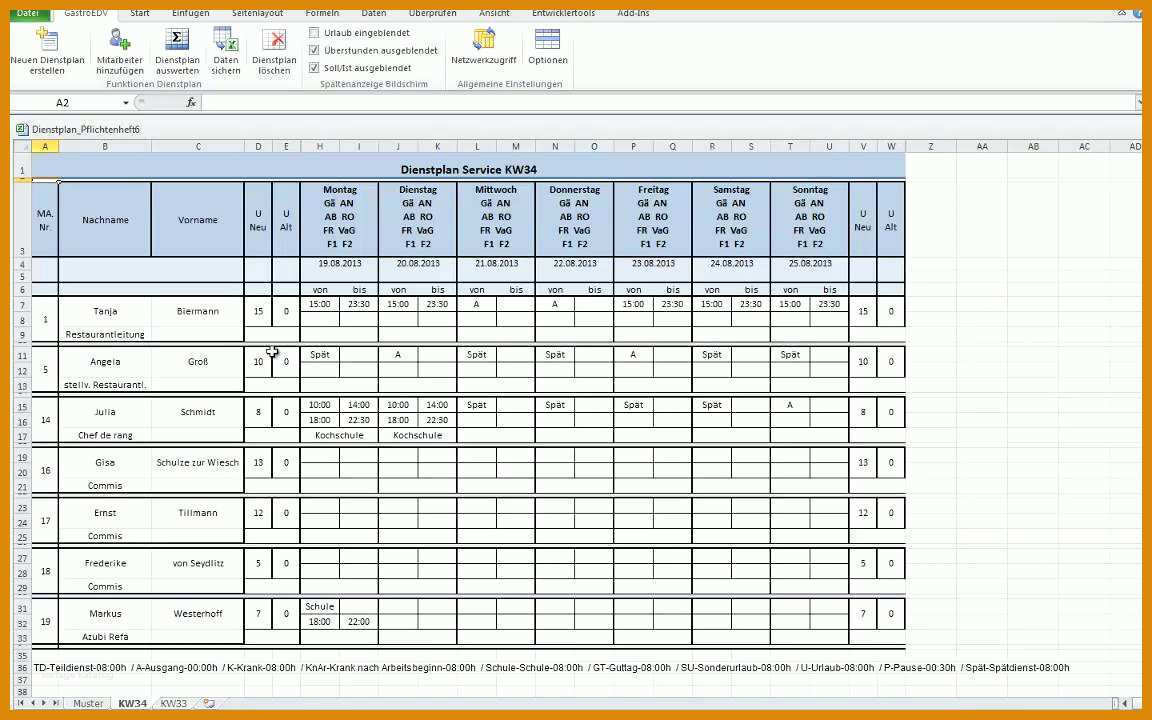The width and height of the screenshot is (1152, 720).
Task: Click Dienstplan Service KW34 title cell
Action: click(x=468, y=170)
